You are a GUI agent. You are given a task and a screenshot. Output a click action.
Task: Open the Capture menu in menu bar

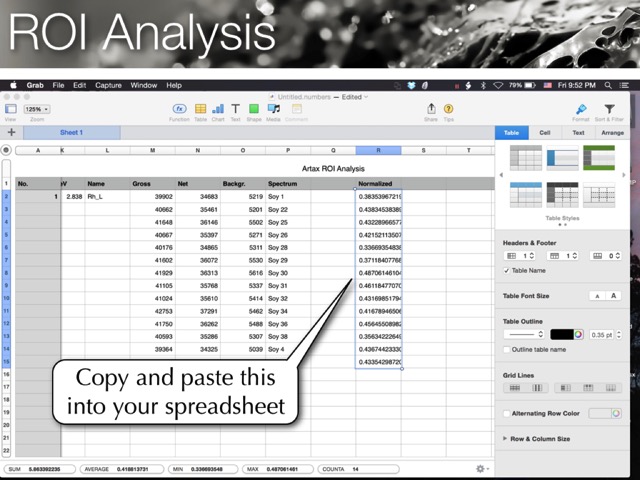tap(108, 86)
